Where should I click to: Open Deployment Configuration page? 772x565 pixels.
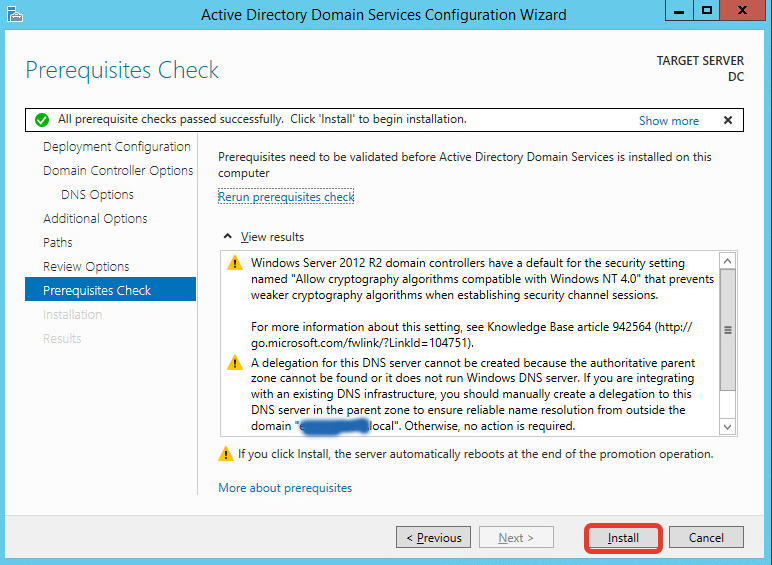click(116, 146)
